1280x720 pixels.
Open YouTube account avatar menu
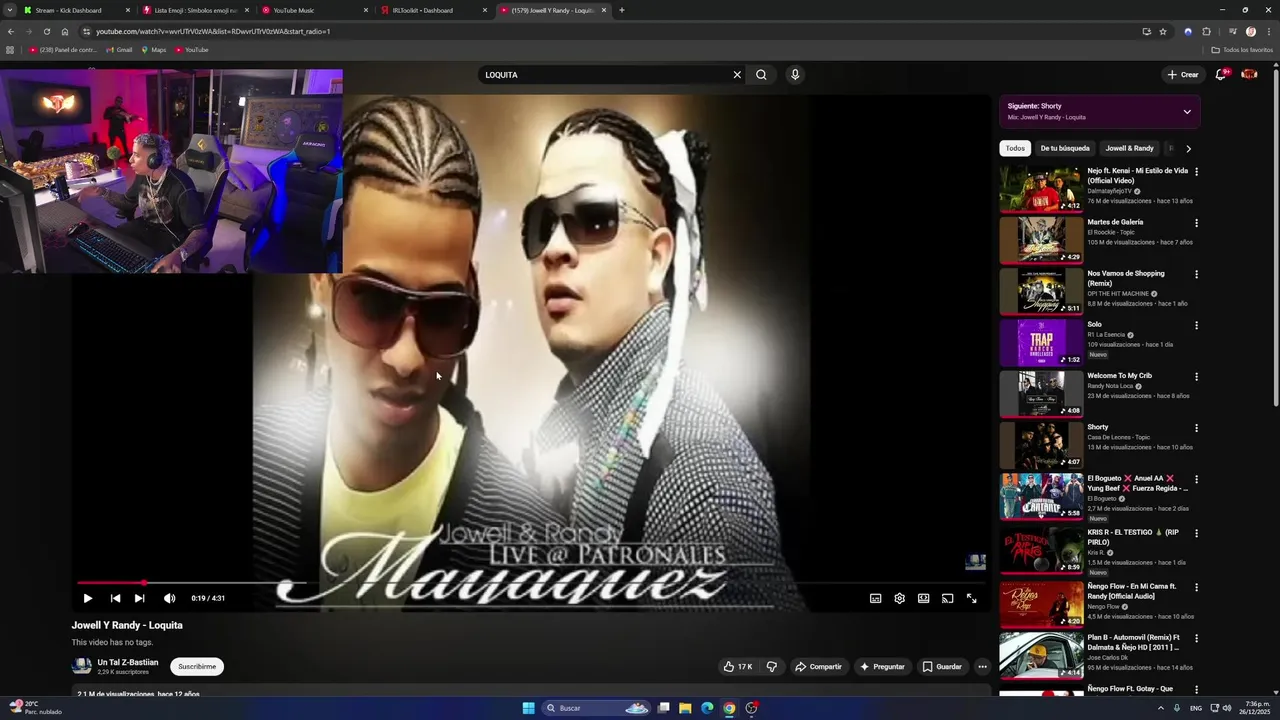click(x=1249, y=74)
